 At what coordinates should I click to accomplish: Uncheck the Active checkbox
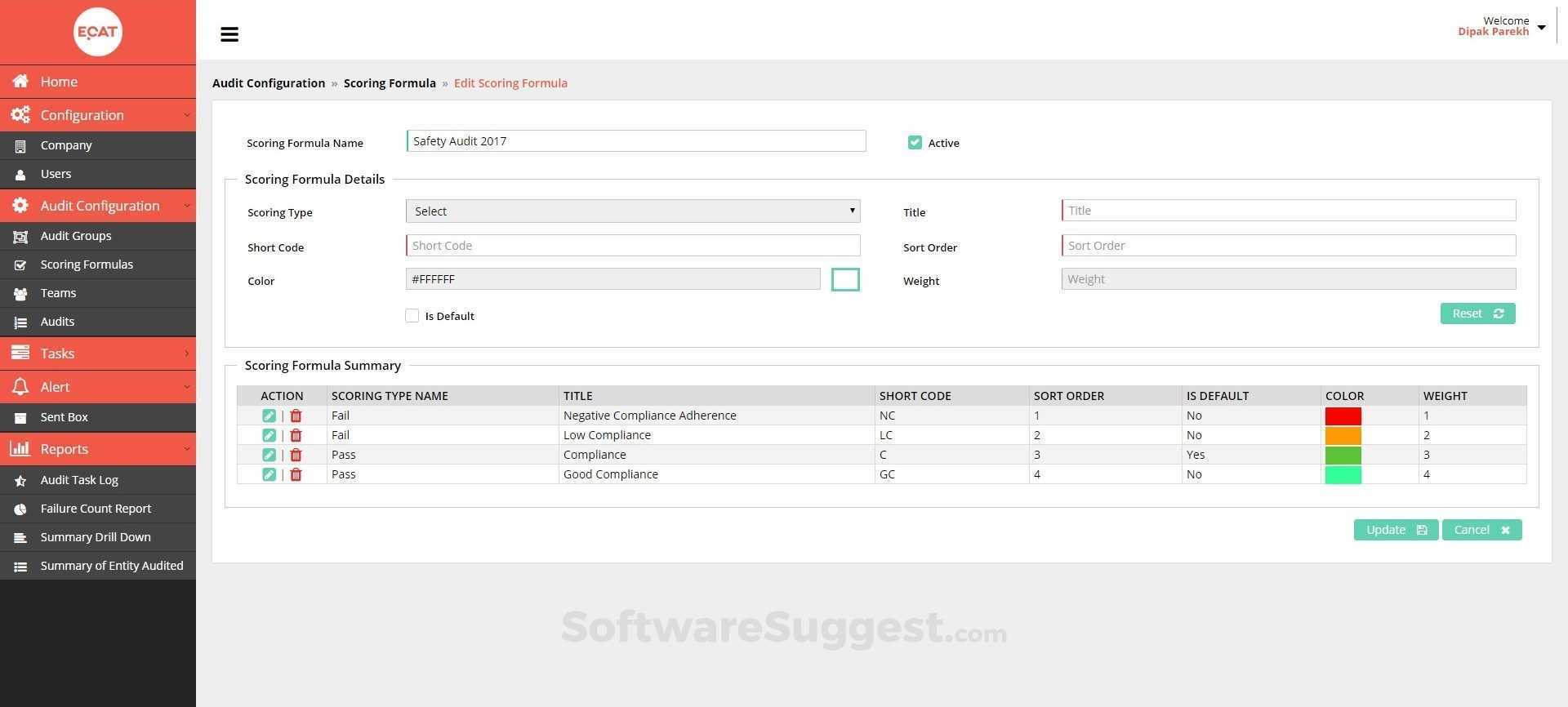(915, 143)
